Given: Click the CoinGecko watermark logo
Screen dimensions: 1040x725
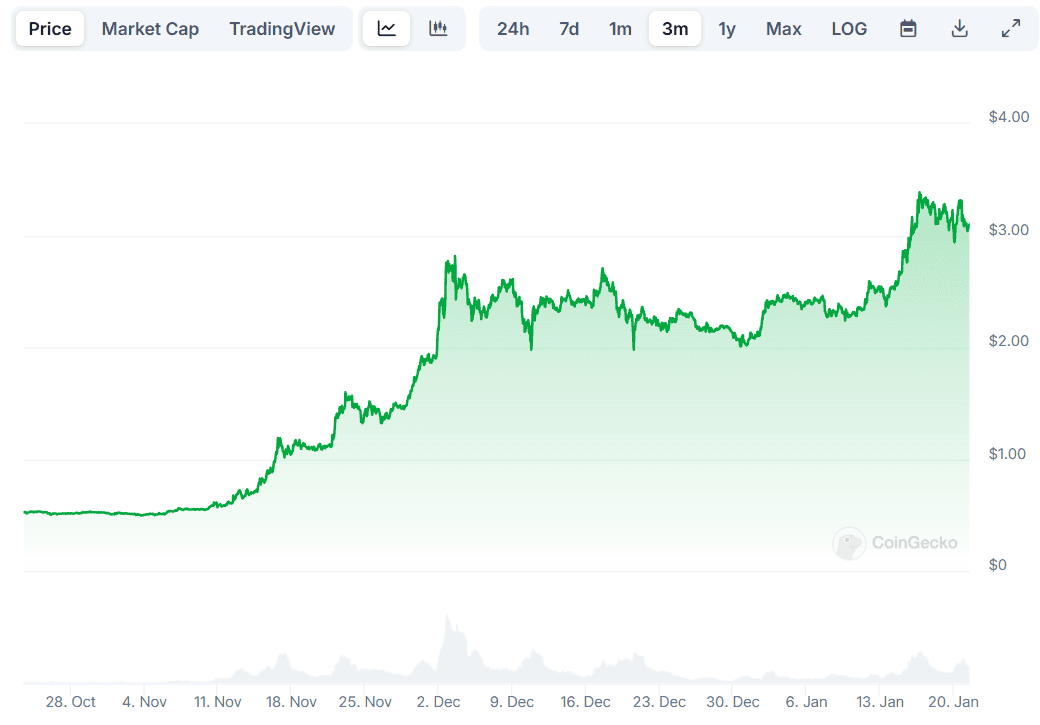Looking at the screenshot, I should 895,543.
